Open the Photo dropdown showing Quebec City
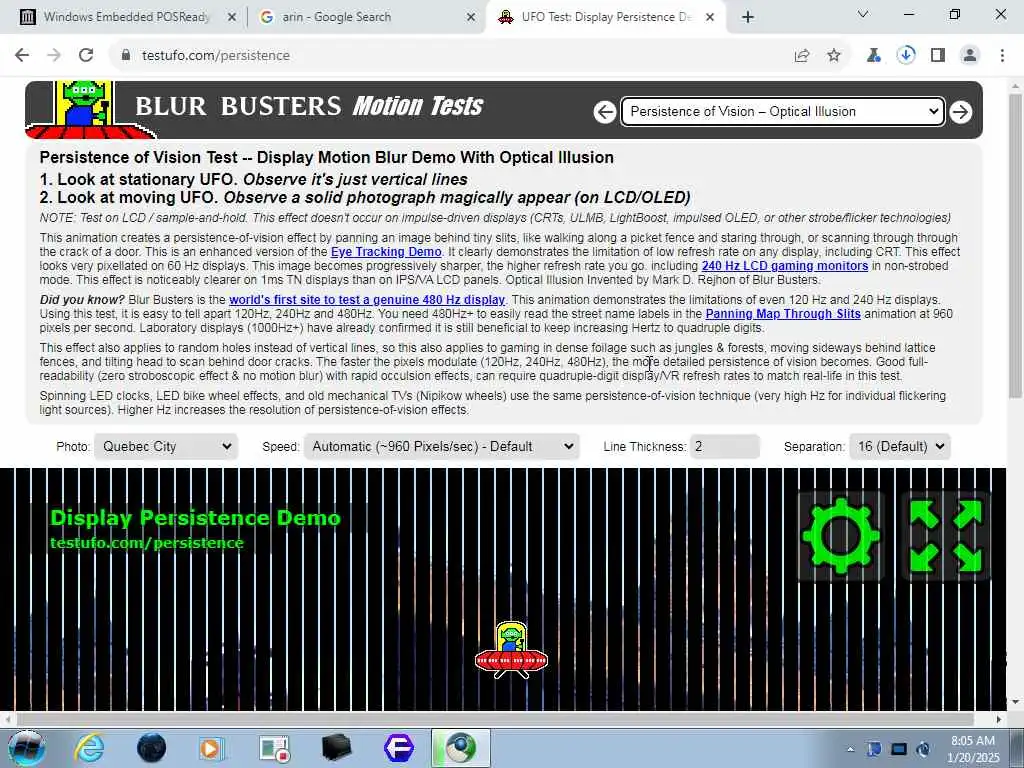1024x768 pixels. [166, 447]
